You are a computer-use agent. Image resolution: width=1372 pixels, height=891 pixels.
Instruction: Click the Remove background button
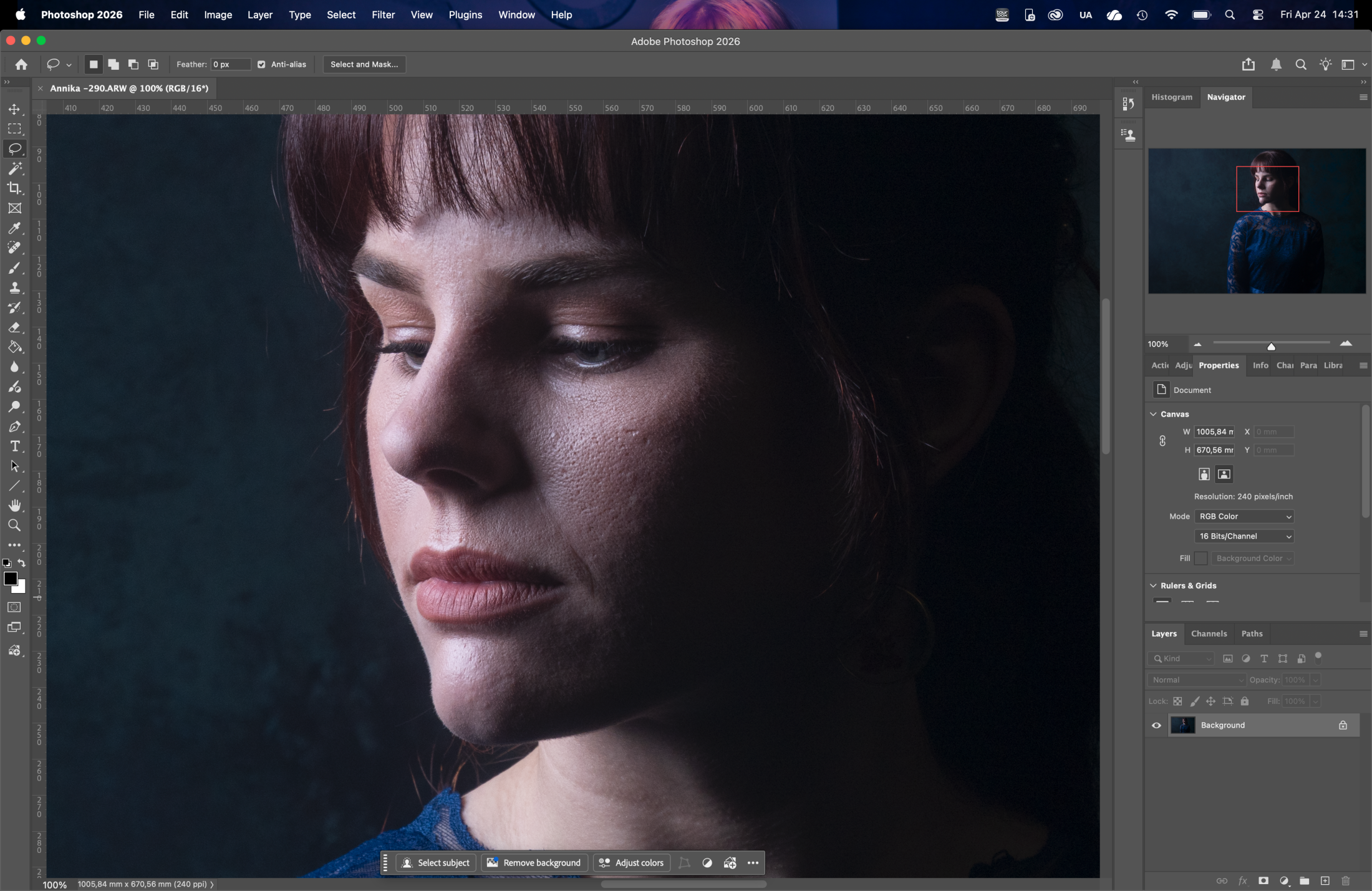(534, 863)
